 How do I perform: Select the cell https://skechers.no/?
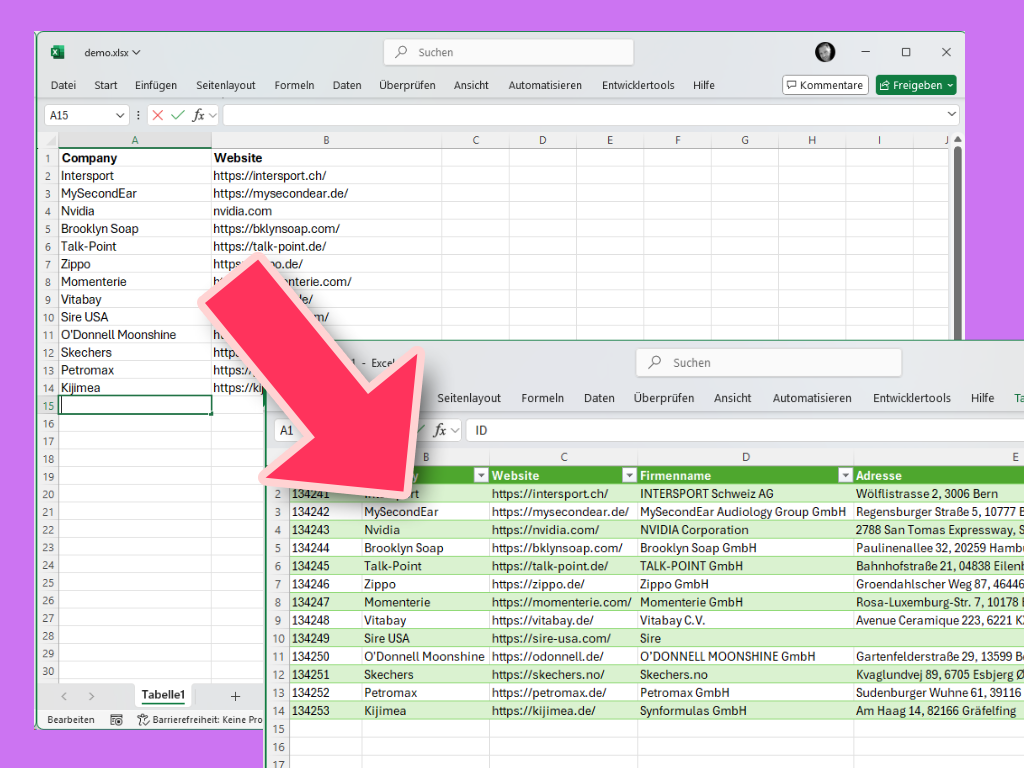point(564,675)
